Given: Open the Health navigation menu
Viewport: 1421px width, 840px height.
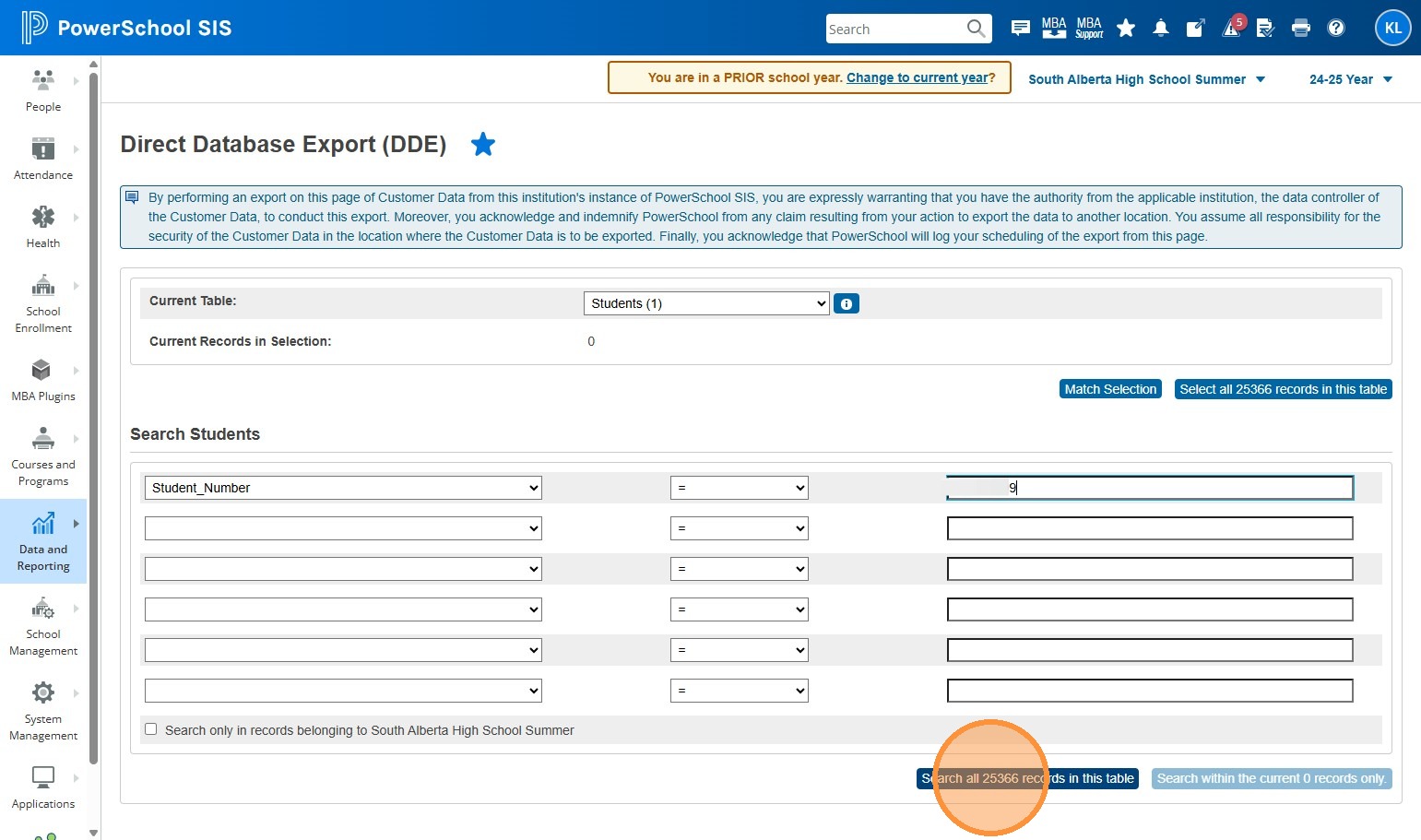Looking at the screenshot, I should [x=43, y=227].
